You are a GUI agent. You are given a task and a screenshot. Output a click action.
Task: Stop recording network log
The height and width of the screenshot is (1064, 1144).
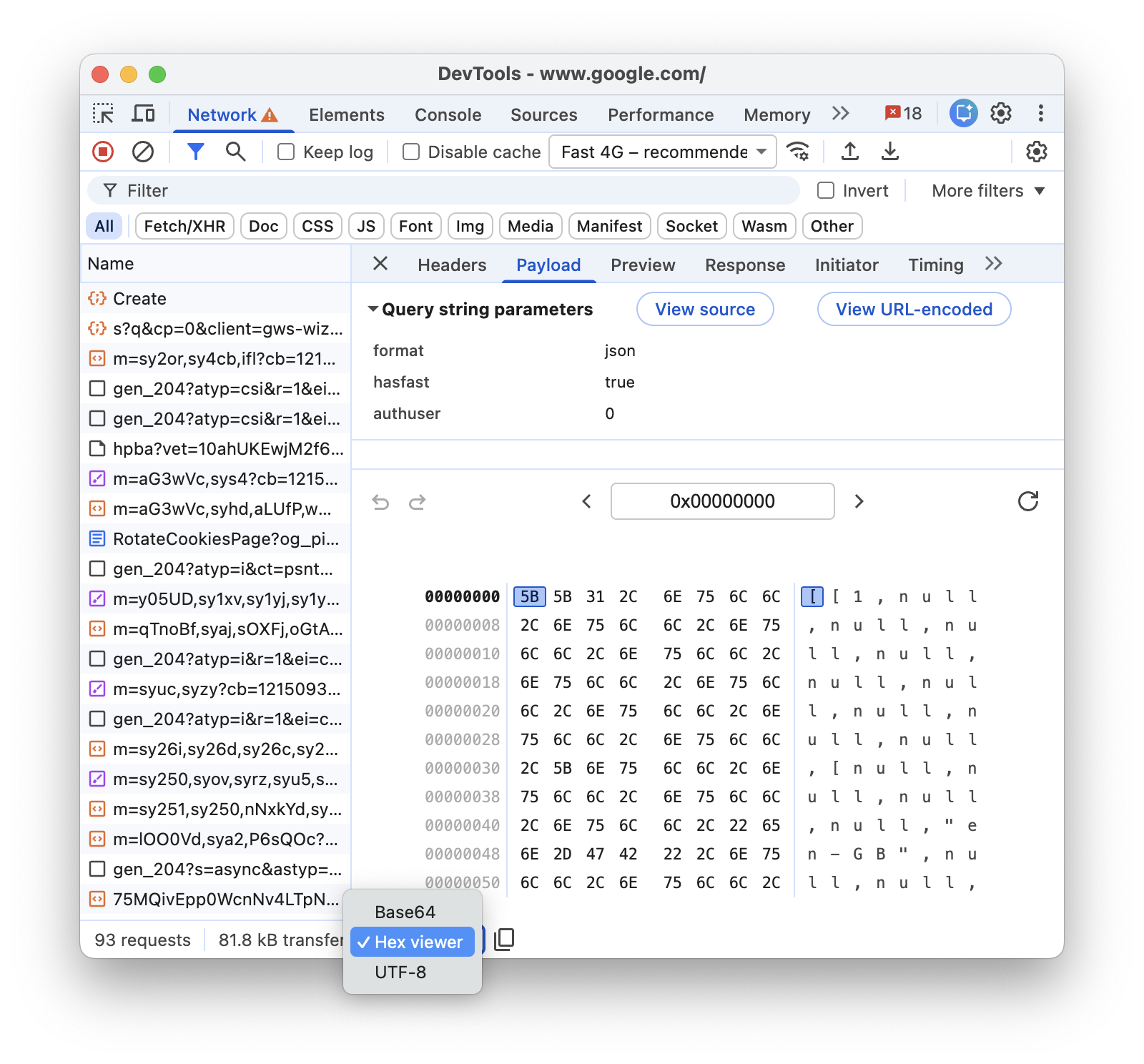click(103, 152)
